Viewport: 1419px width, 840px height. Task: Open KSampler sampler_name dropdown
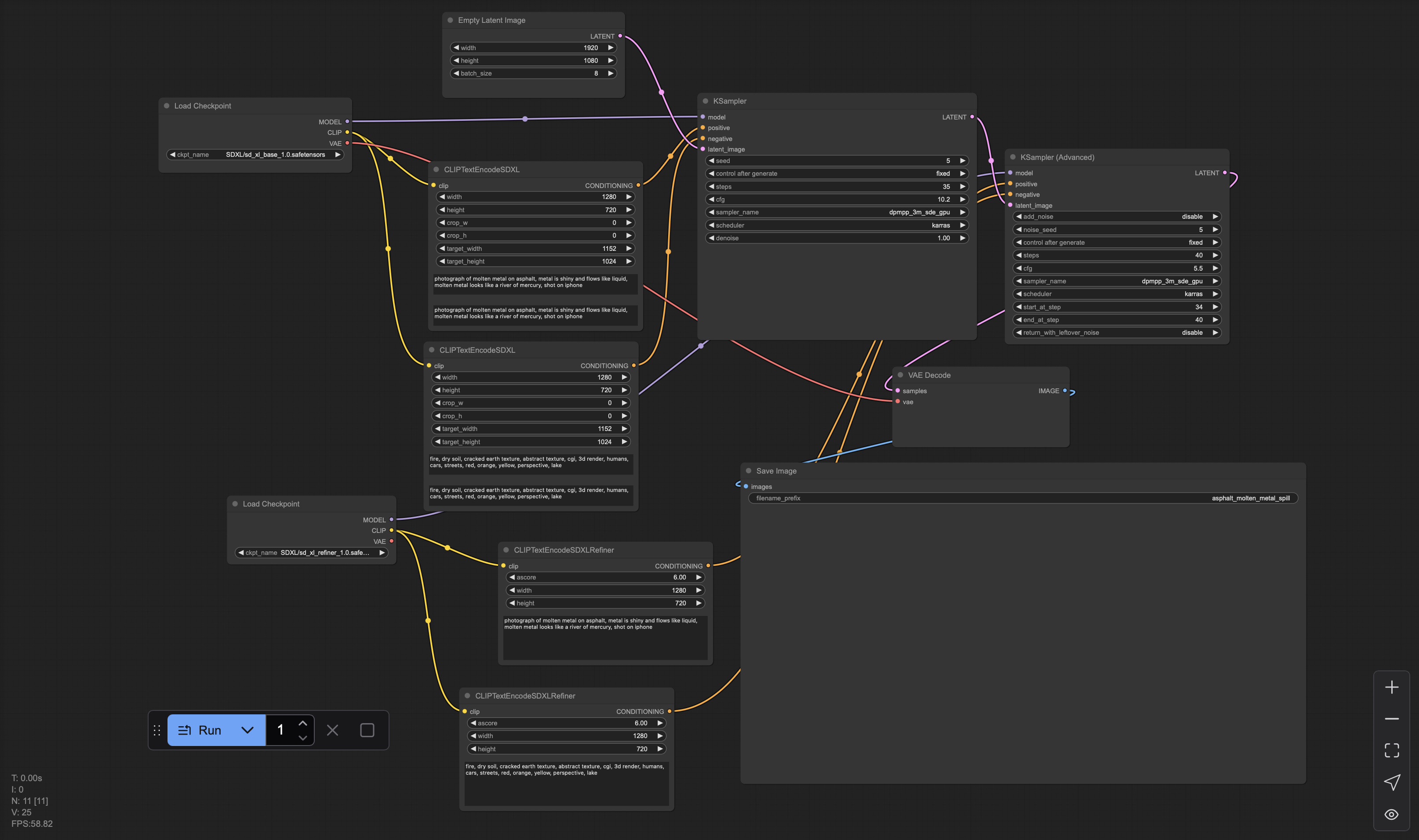click(837, 212)
